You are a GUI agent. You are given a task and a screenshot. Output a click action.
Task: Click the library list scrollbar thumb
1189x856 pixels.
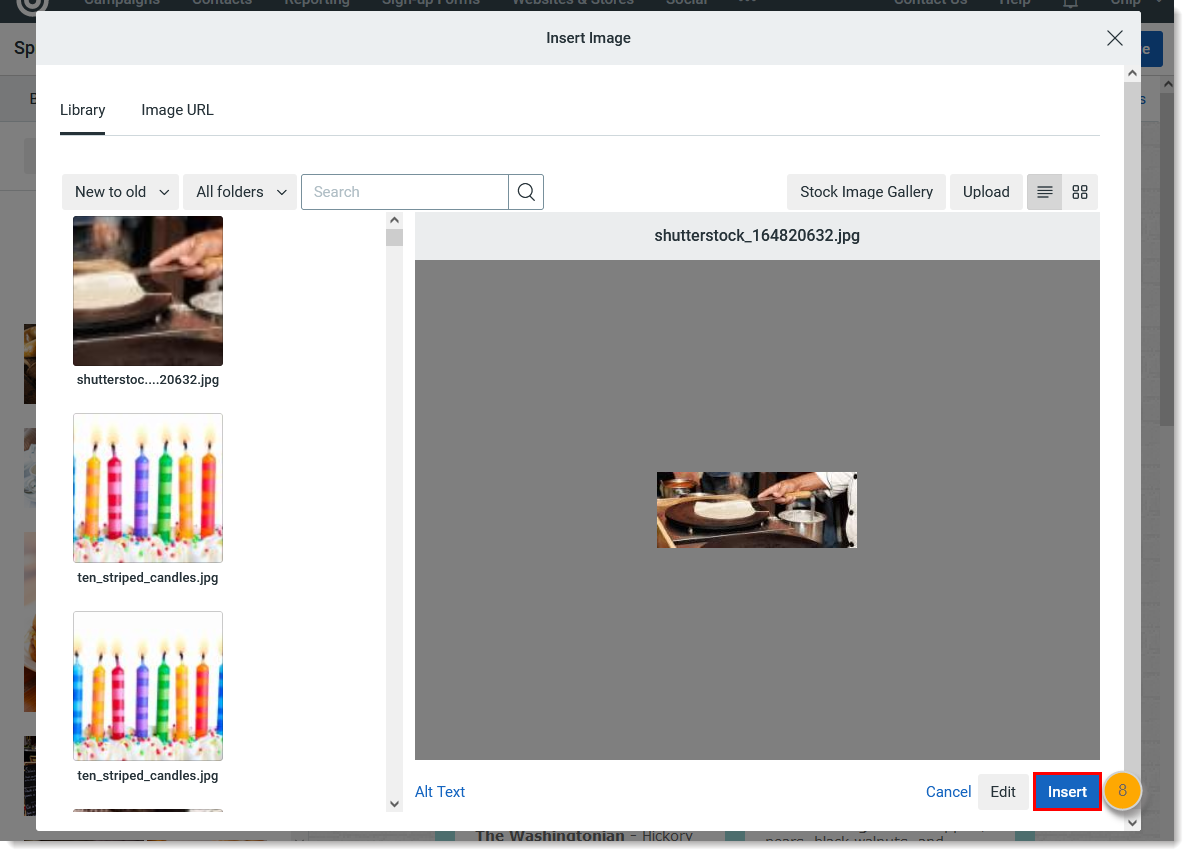point(394,238)
